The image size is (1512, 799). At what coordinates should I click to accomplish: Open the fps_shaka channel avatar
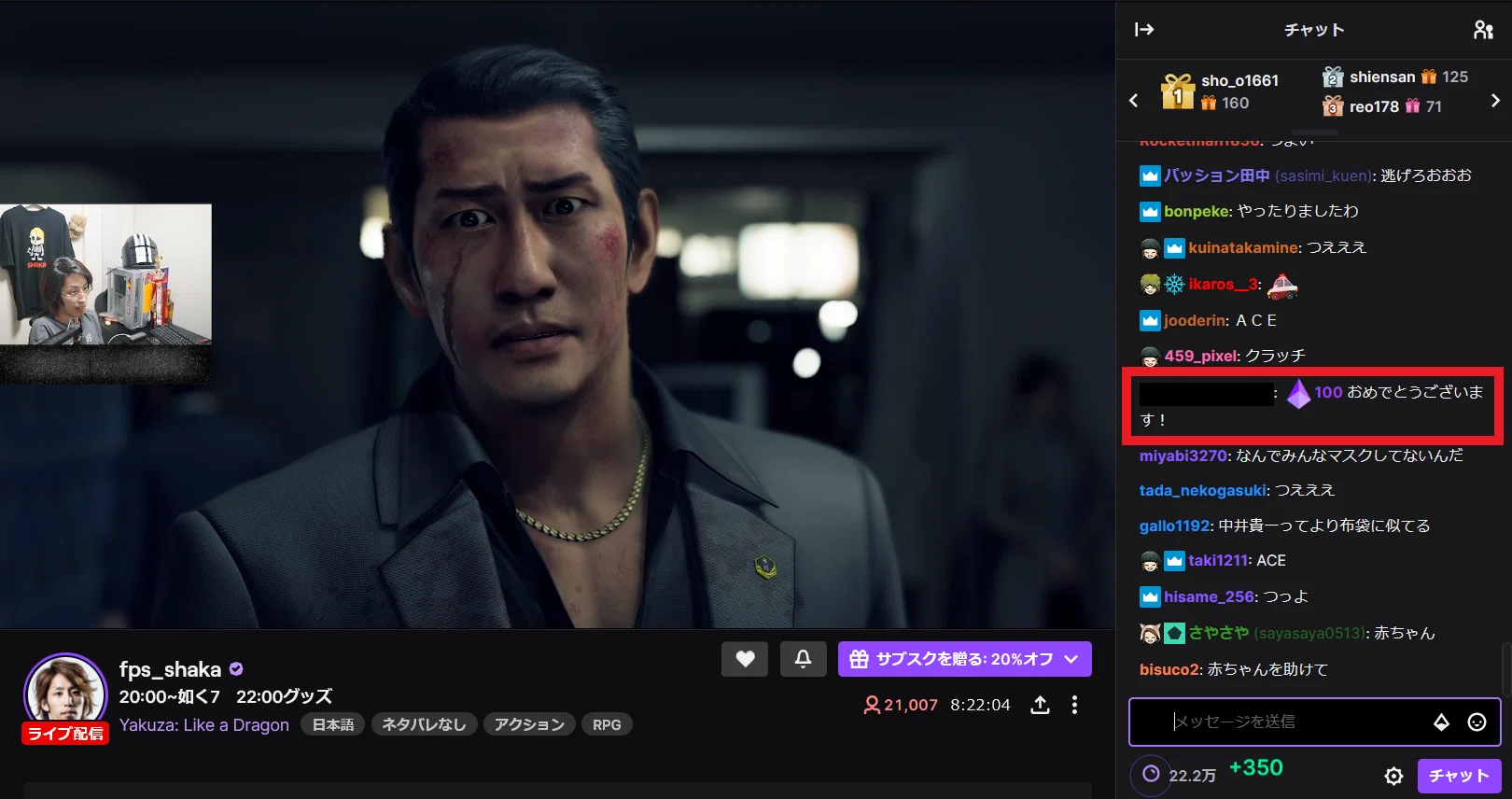[x=65, y=694]
